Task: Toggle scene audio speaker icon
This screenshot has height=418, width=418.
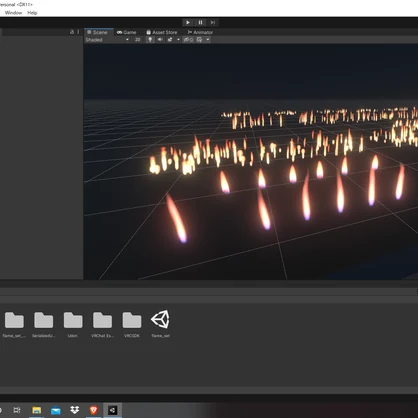Action: coord(160,40)
